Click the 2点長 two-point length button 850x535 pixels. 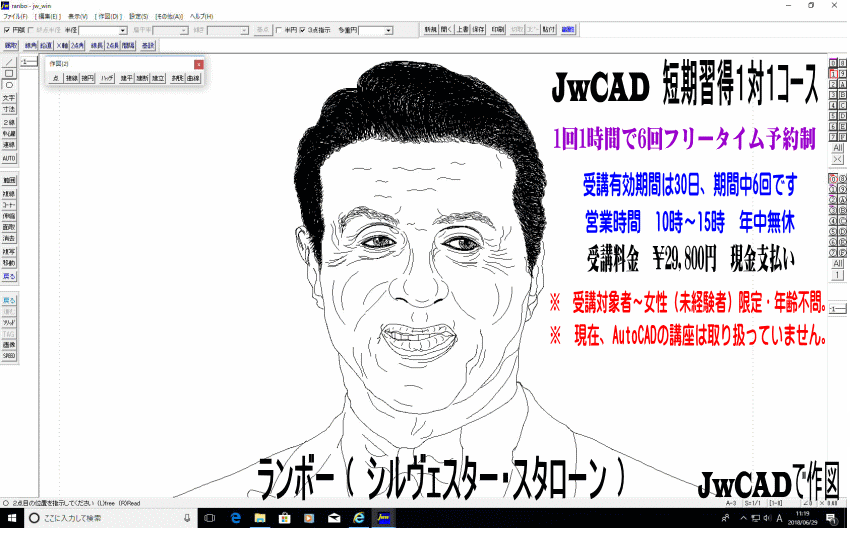113,46
